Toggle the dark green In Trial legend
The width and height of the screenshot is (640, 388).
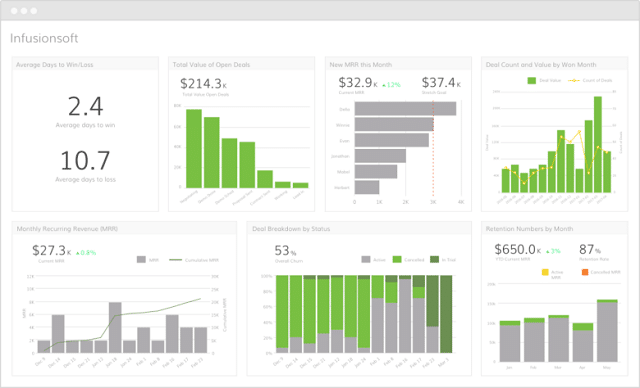(434, 259)
